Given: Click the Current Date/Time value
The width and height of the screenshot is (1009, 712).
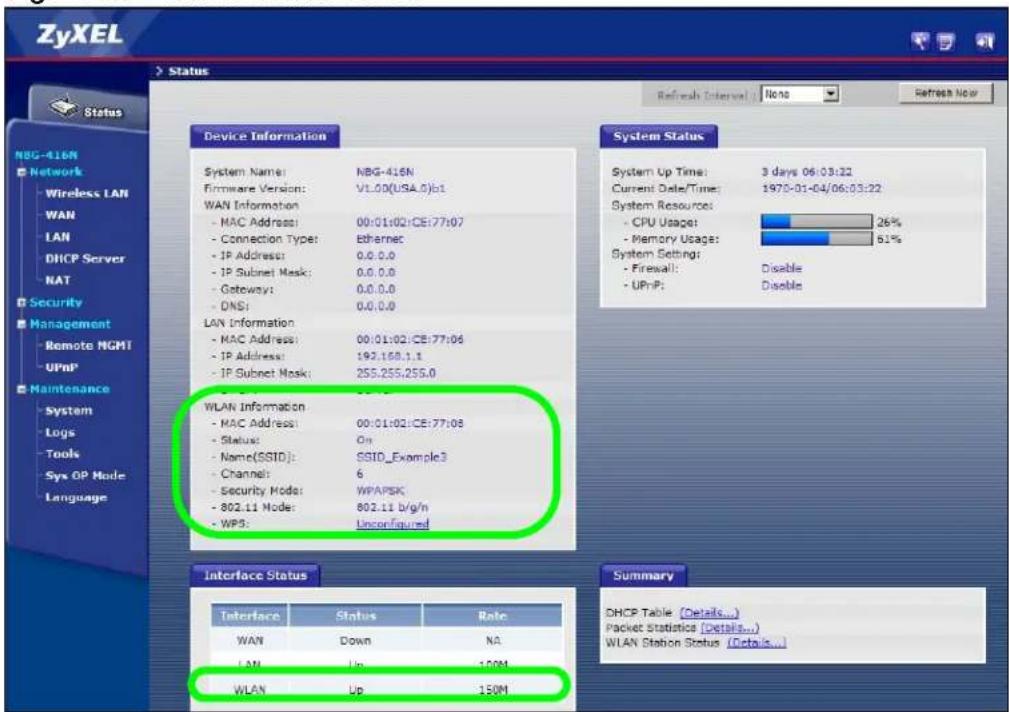Looking at the screenshot, I should 821,189.
